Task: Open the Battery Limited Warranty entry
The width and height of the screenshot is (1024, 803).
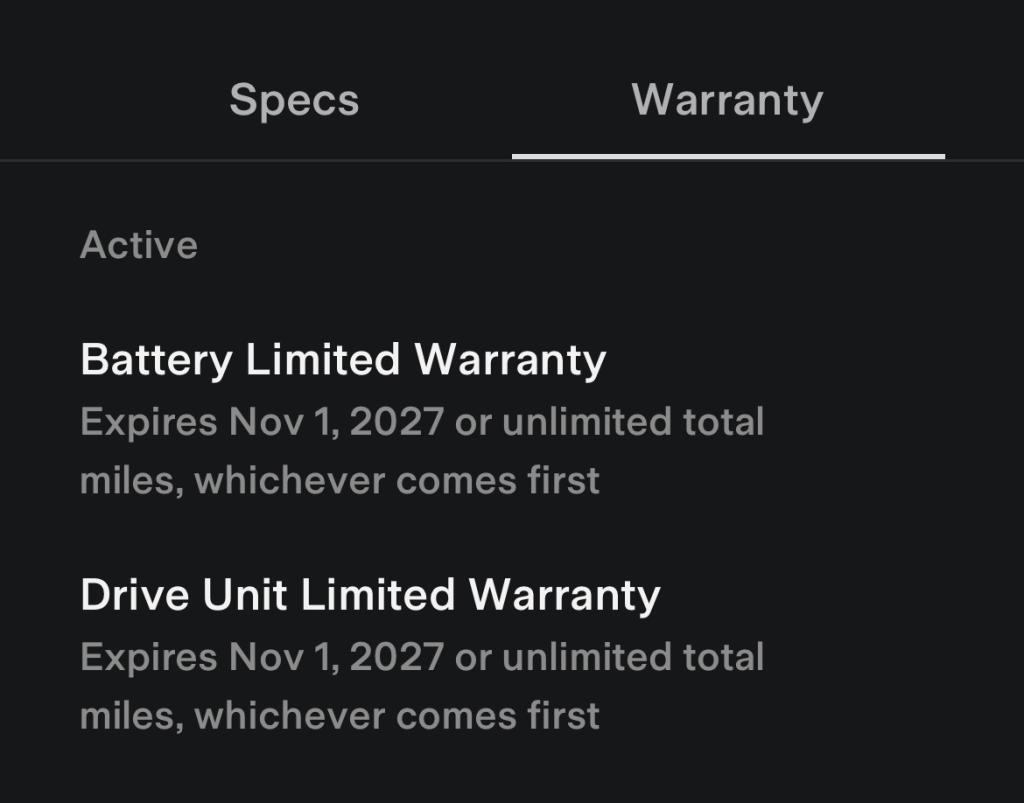Action: pos(343,359)
